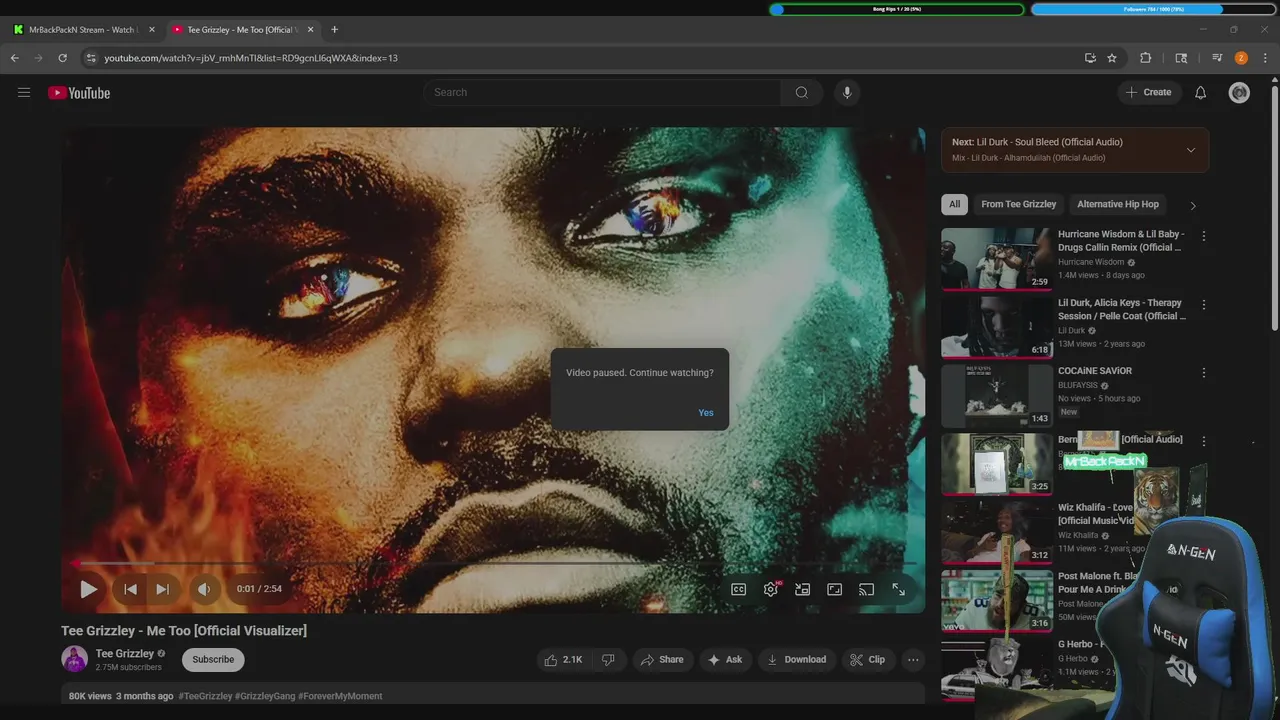Download the video
The image size is (1280, 720).
(x=796, y=660)
